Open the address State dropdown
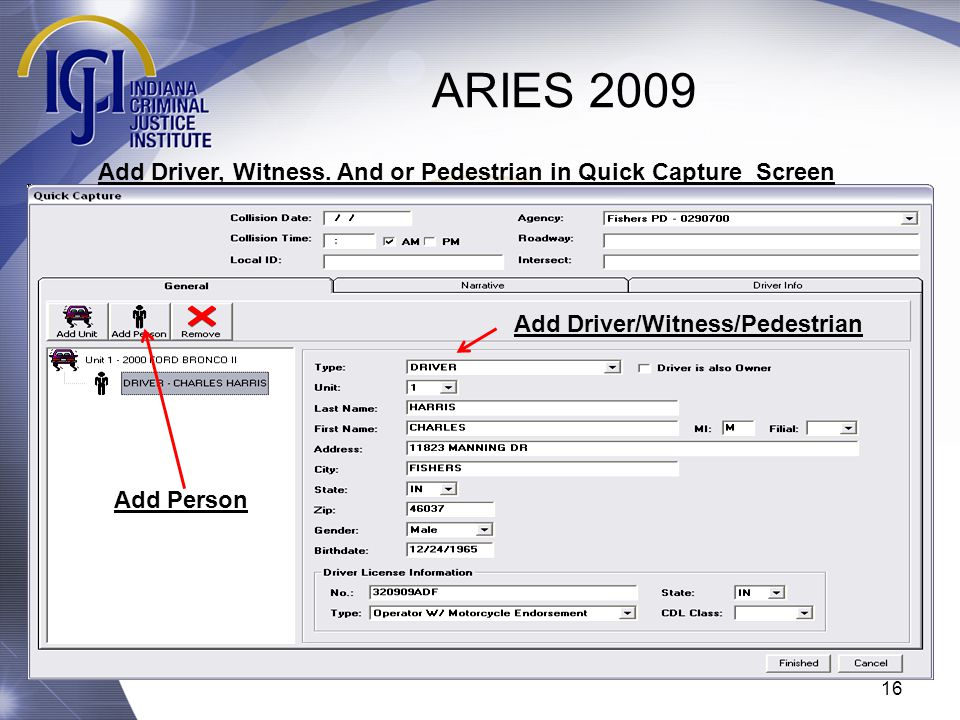 [x=449, y=489]
